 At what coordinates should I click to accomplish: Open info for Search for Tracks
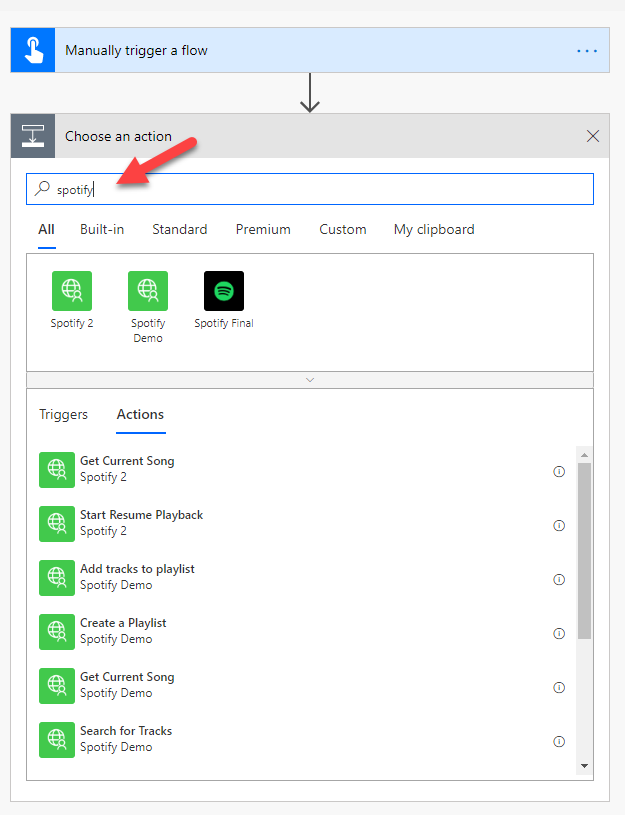pyautogui.click(x=559, y=742)
